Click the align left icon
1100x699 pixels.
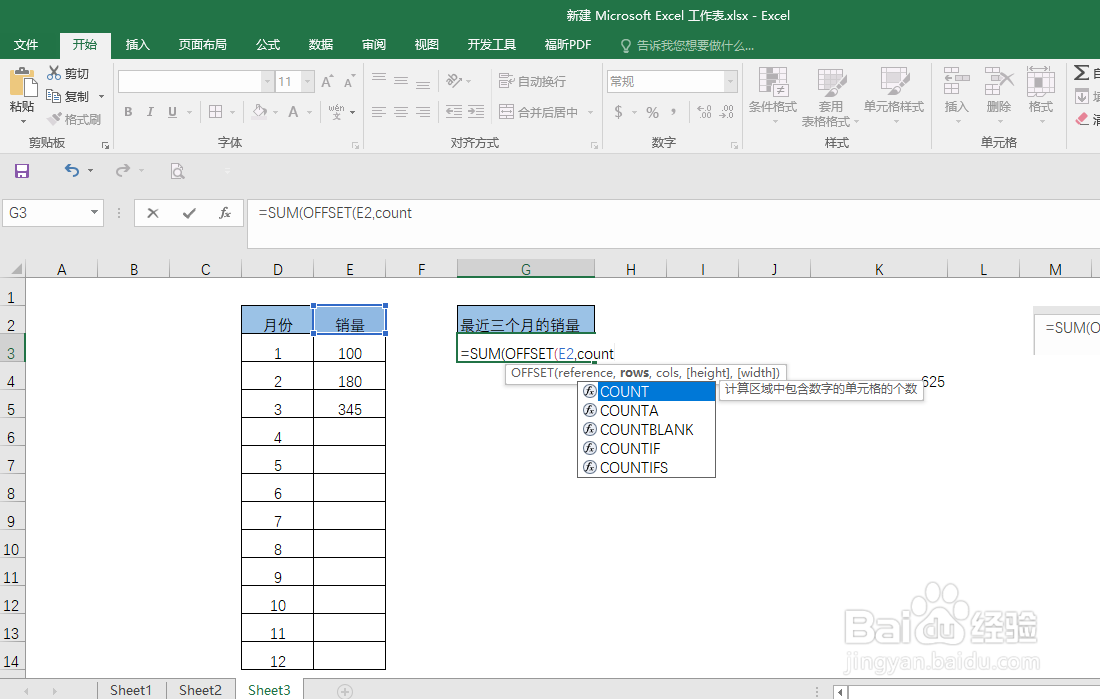point(379,112)
